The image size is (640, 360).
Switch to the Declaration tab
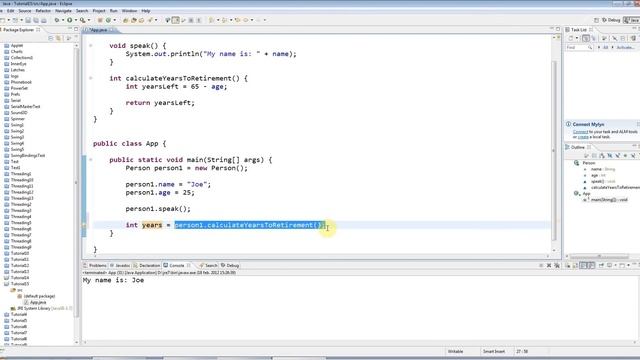tap(147, 265)
